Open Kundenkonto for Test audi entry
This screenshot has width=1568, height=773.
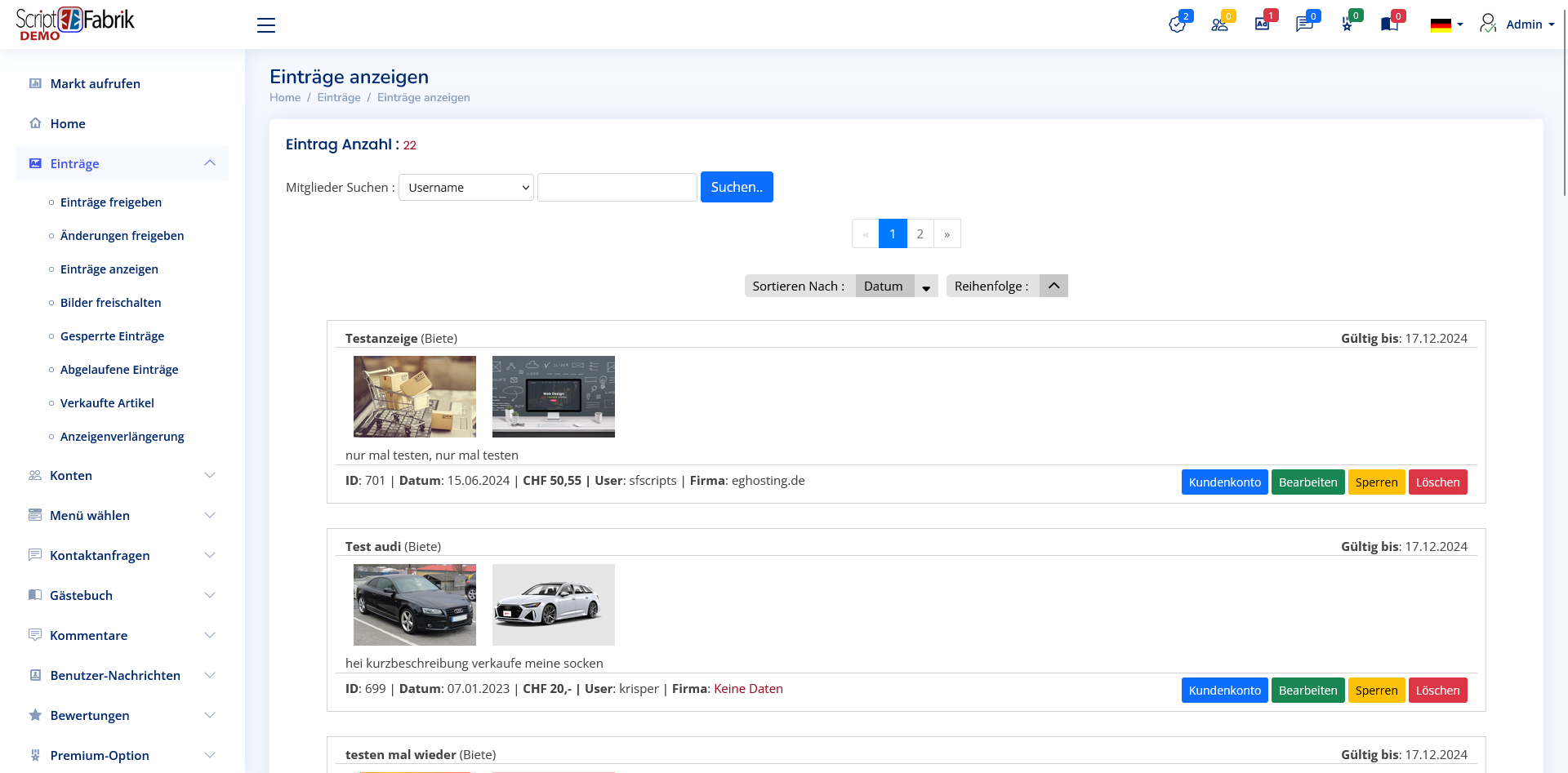(1225, 691)
